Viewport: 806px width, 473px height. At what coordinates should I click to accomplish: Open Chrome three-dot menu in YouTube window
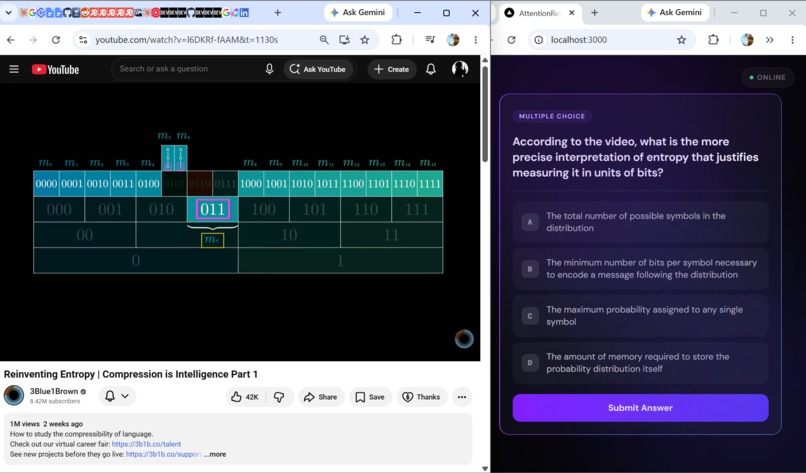tap(475, 40)
